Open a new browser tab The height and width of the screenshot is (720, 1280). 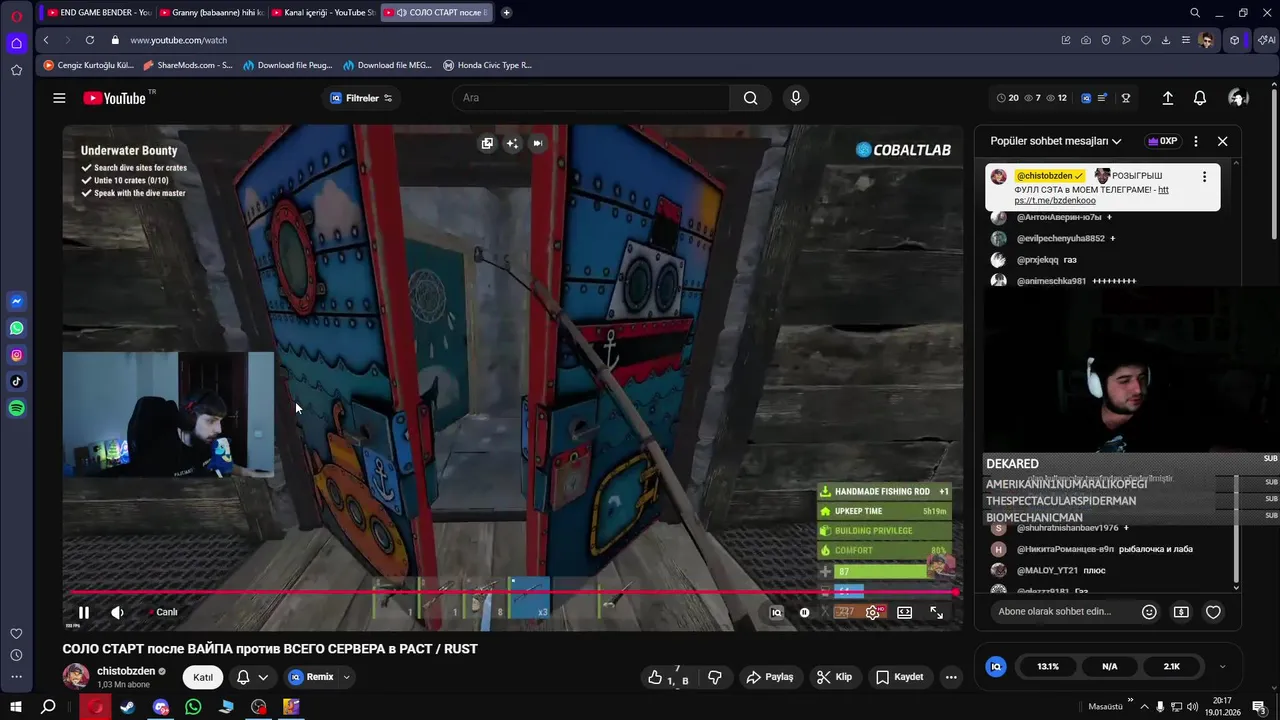pos(506,13)
